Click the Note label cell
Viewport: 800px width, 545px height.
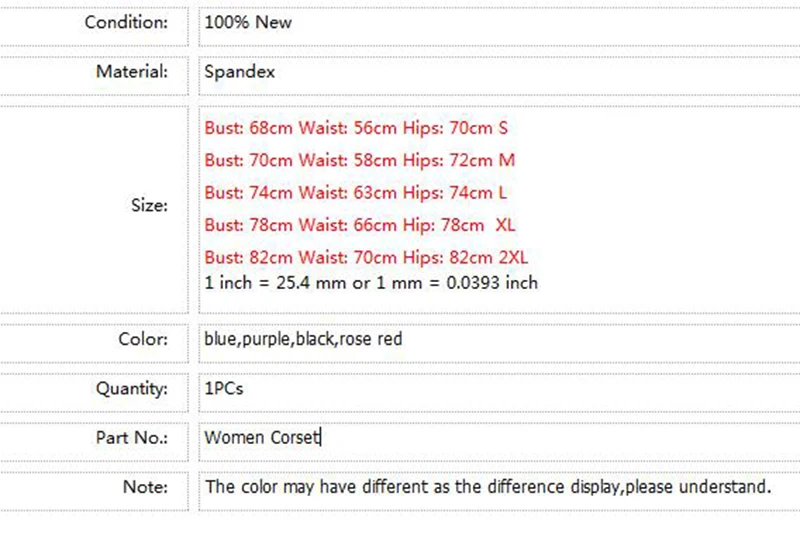[94, 487]
